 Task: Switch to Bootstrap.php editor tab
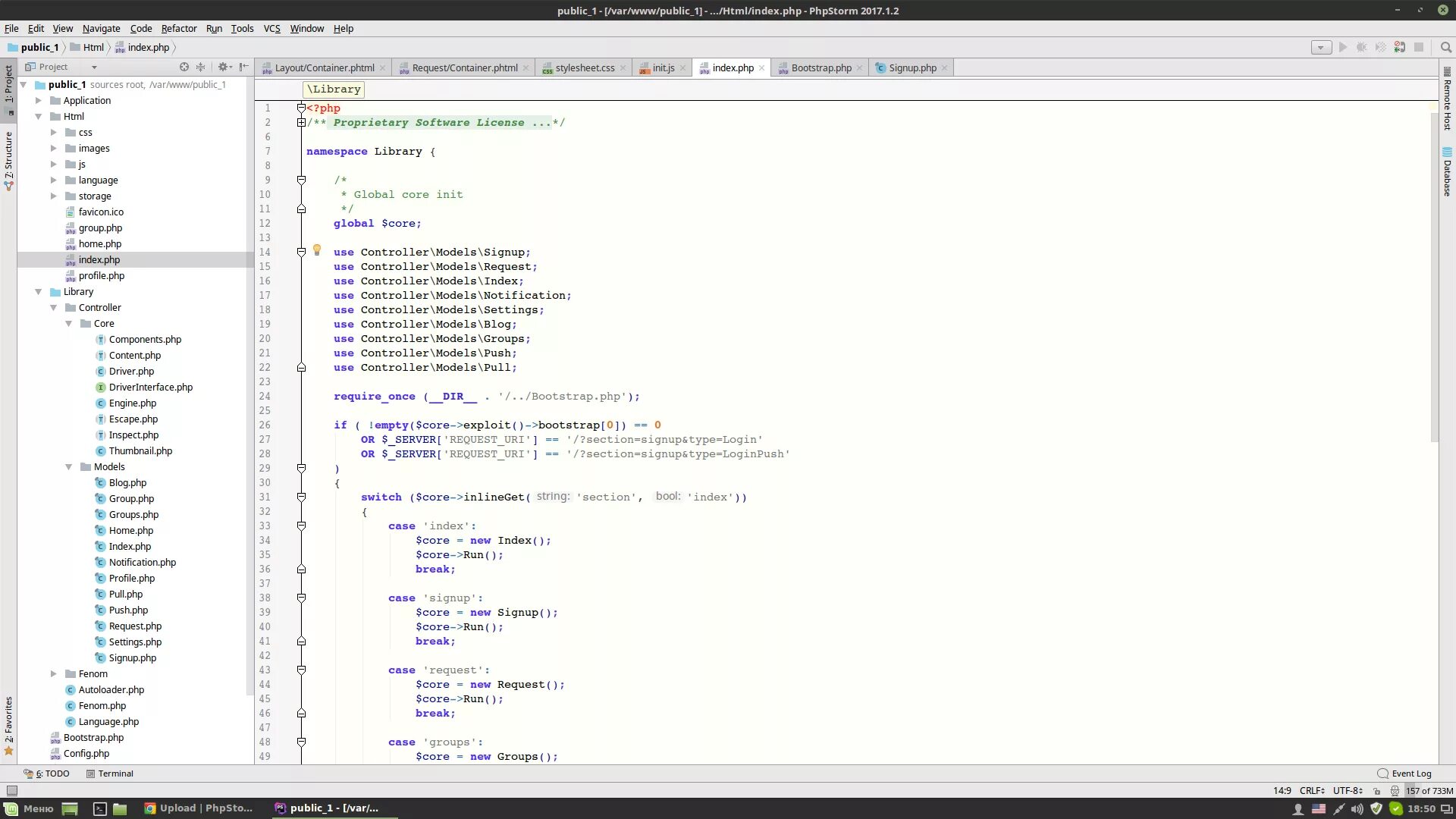pyautogui.click(x=821, y=67)
